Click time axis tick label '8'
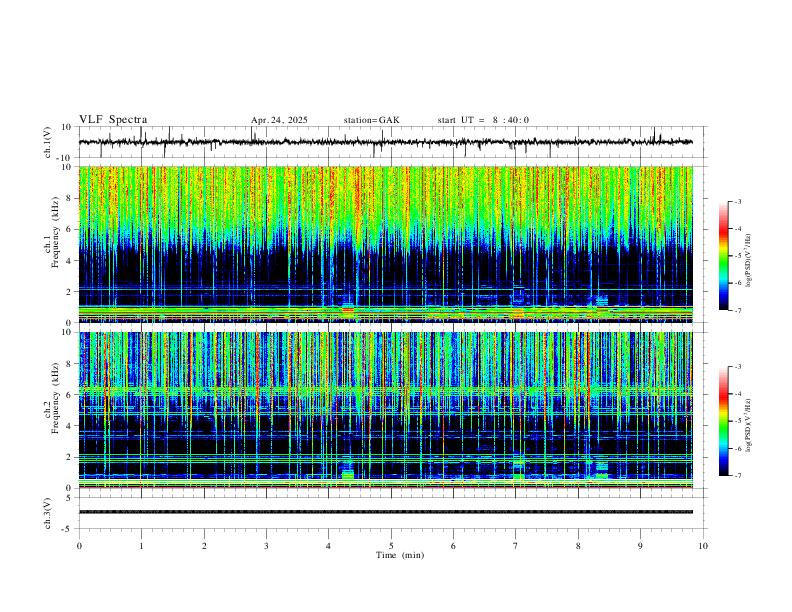Image resolution: width=792 pixels, height=612 pixels. pos(578,546)
